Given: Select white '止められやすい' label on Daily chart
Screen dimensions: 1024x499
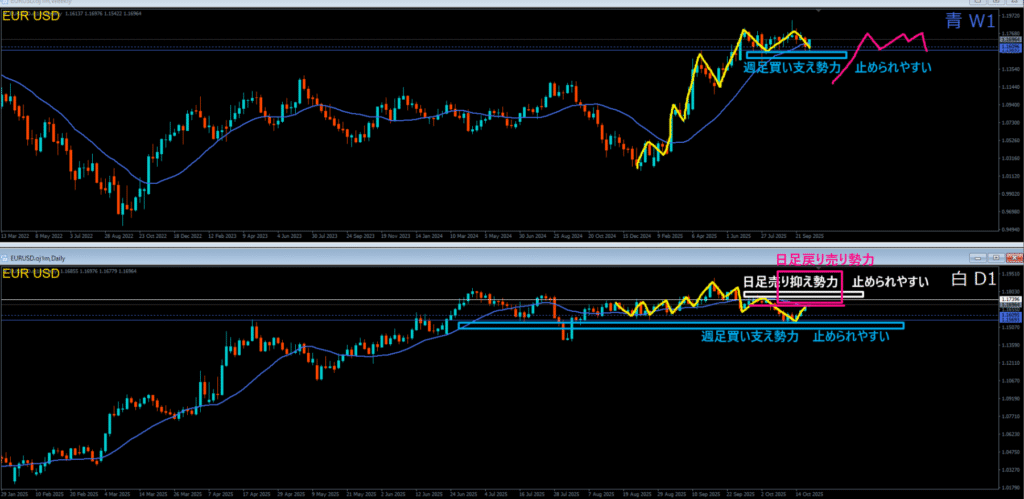Looking at the screenshot, I should (x=891, y=282).
